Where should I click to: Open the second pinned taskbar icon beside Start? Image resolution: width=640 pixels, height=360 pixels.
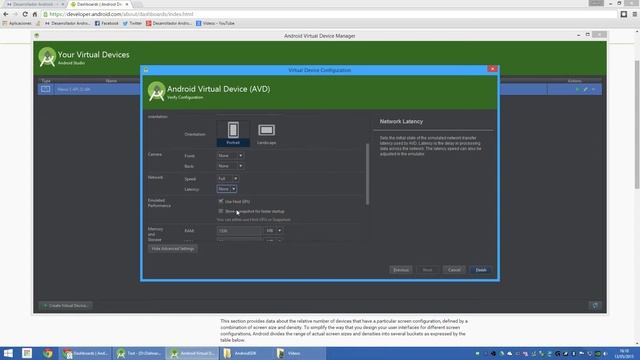pyautogui.click(x=27, y=353)
